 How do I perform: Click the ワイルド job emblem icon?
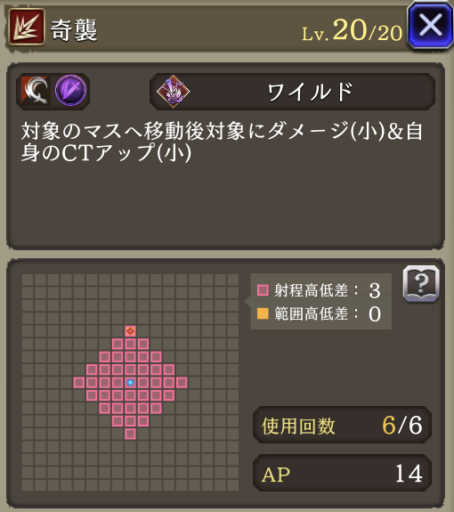click(173, 91)
